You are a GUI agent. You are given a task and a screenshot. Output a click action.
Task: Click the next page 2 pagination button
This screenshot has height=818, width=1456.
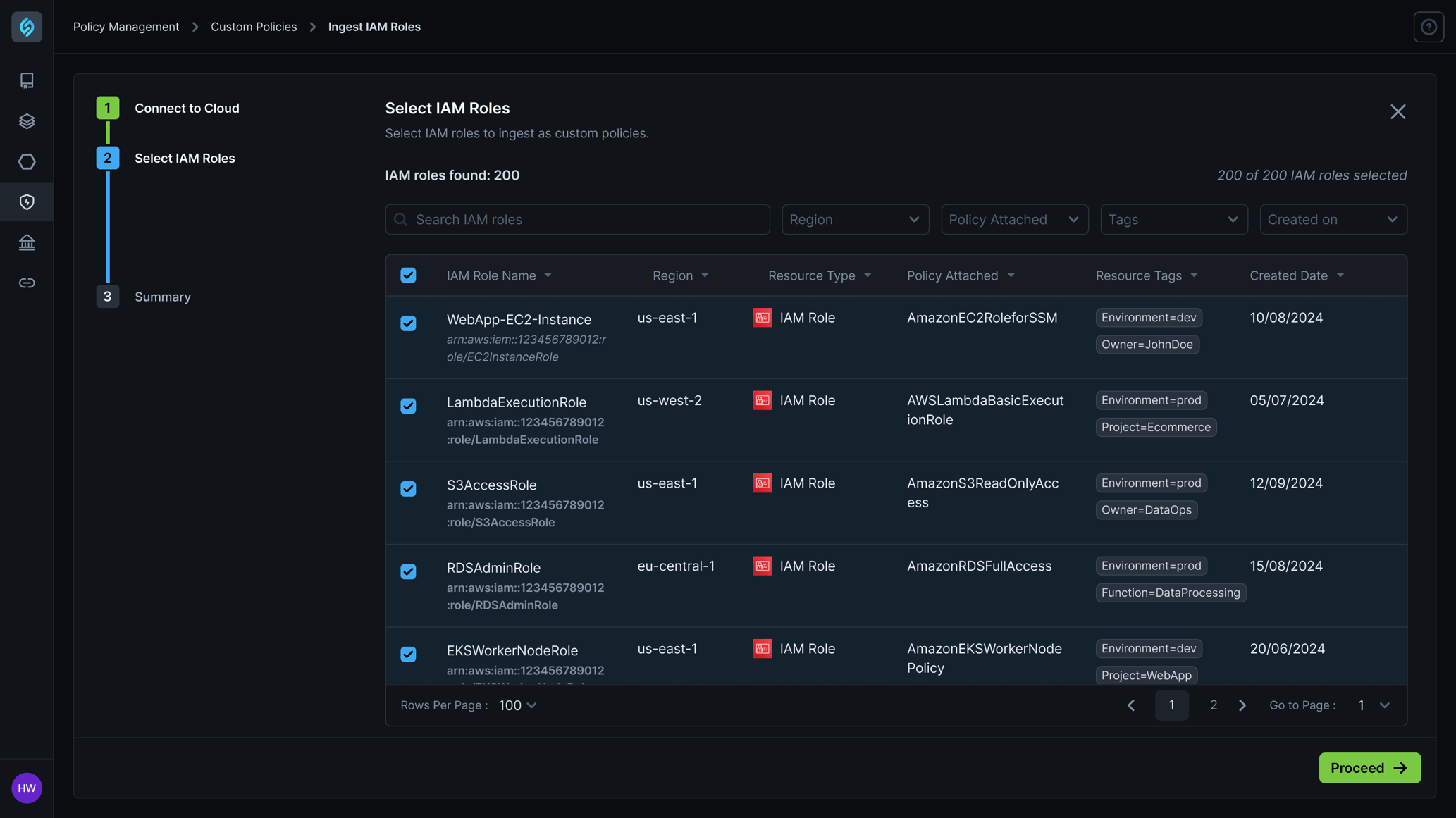point(1213,705)
